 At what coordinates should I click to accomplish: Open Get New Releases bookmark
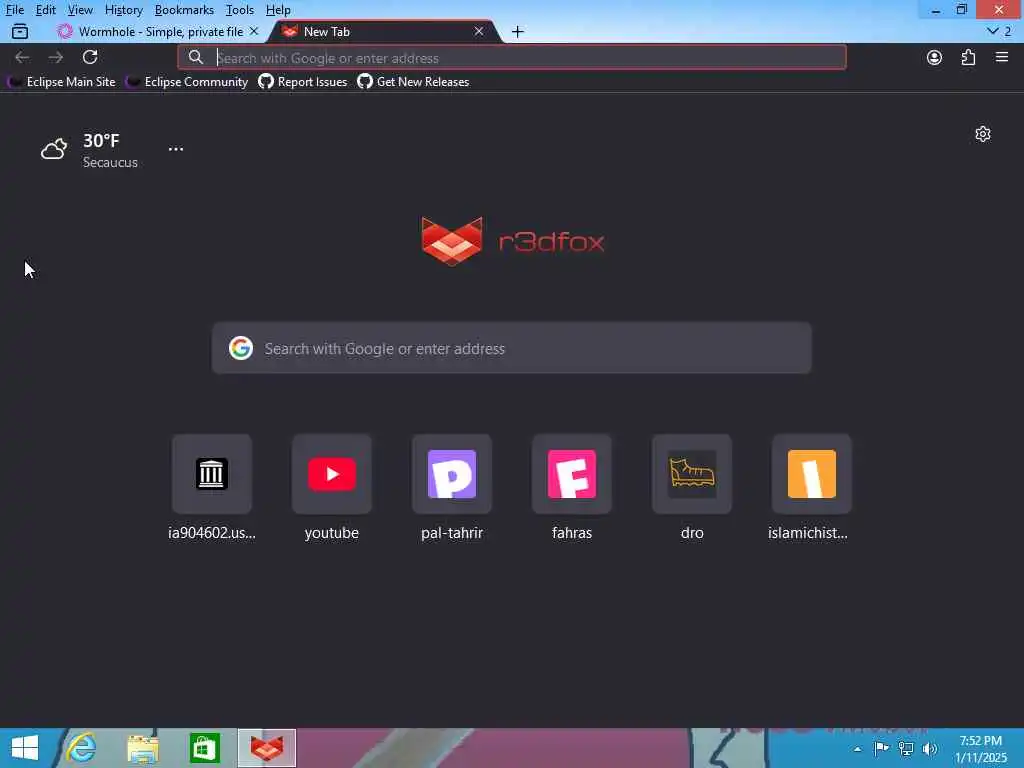[x=413, y=82]
